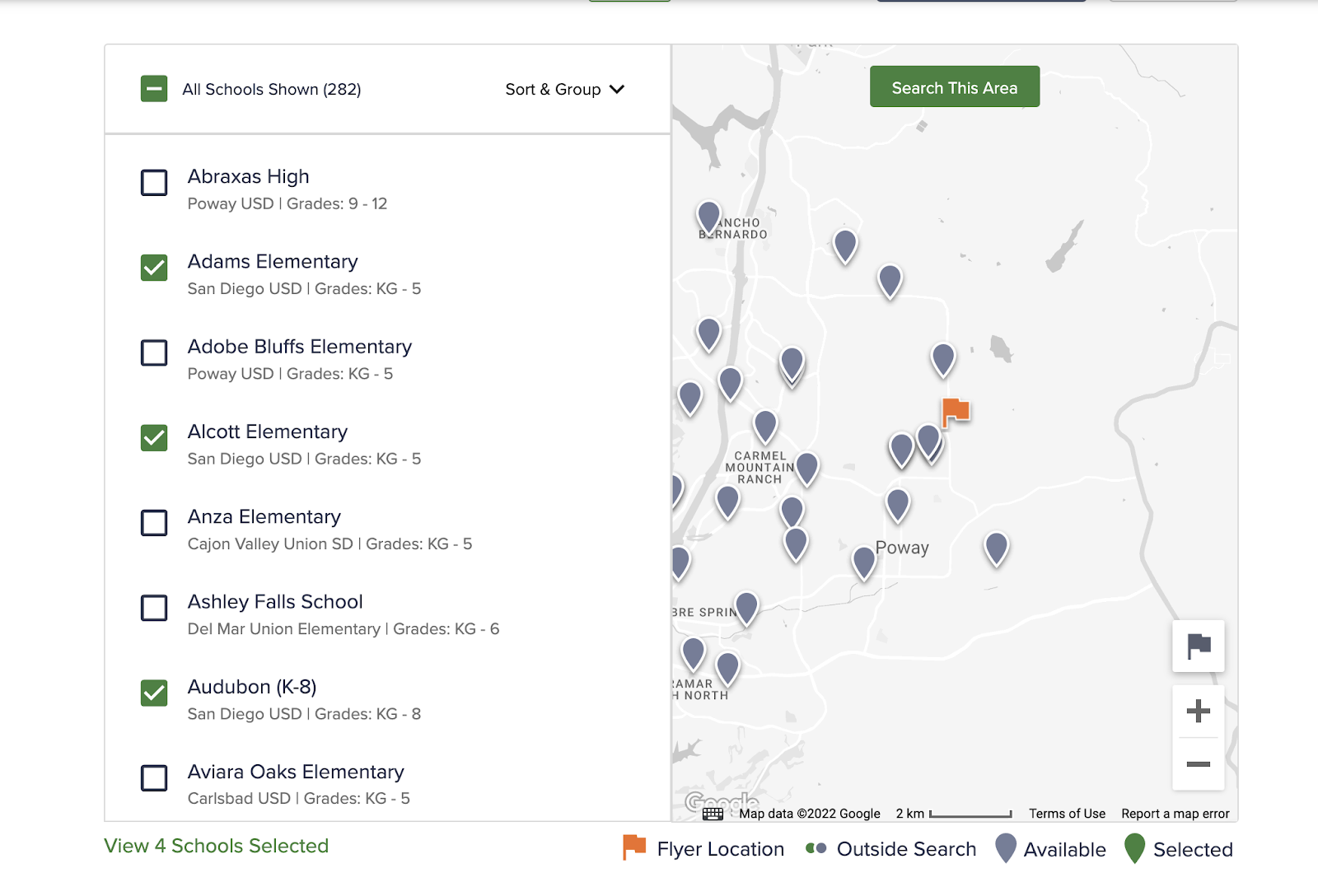Click 'Map data ©2022 Google' attribution text
1318x896 pixels.
pyautogui.click(x=810, y=814)
